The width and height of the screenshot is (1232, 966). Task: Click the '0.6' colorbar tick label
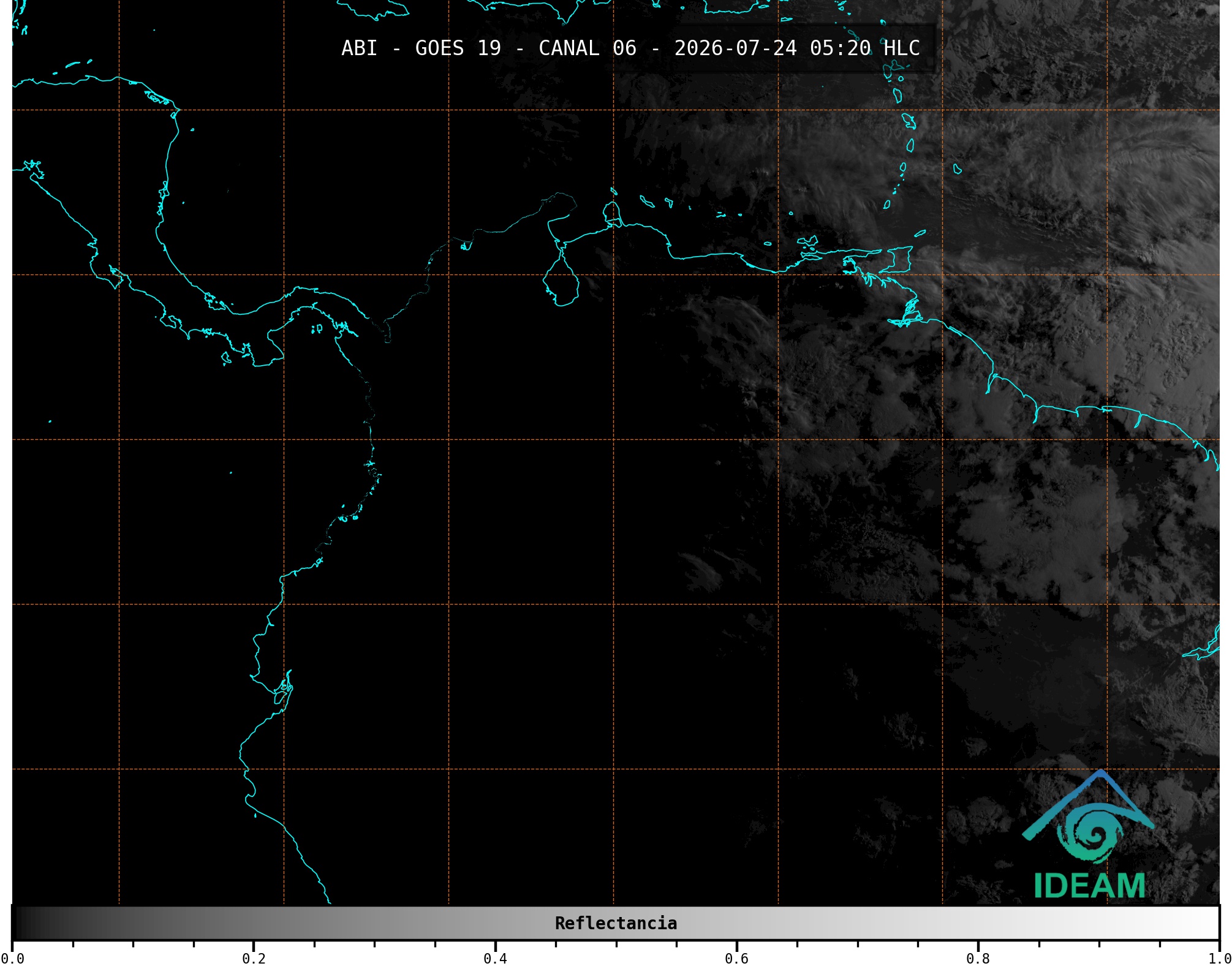(x=736, y=959)
